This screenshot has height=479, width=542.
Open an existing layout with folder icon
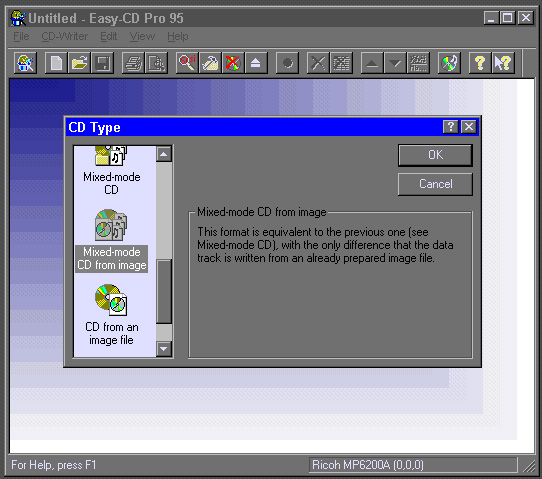pos(80,63)
